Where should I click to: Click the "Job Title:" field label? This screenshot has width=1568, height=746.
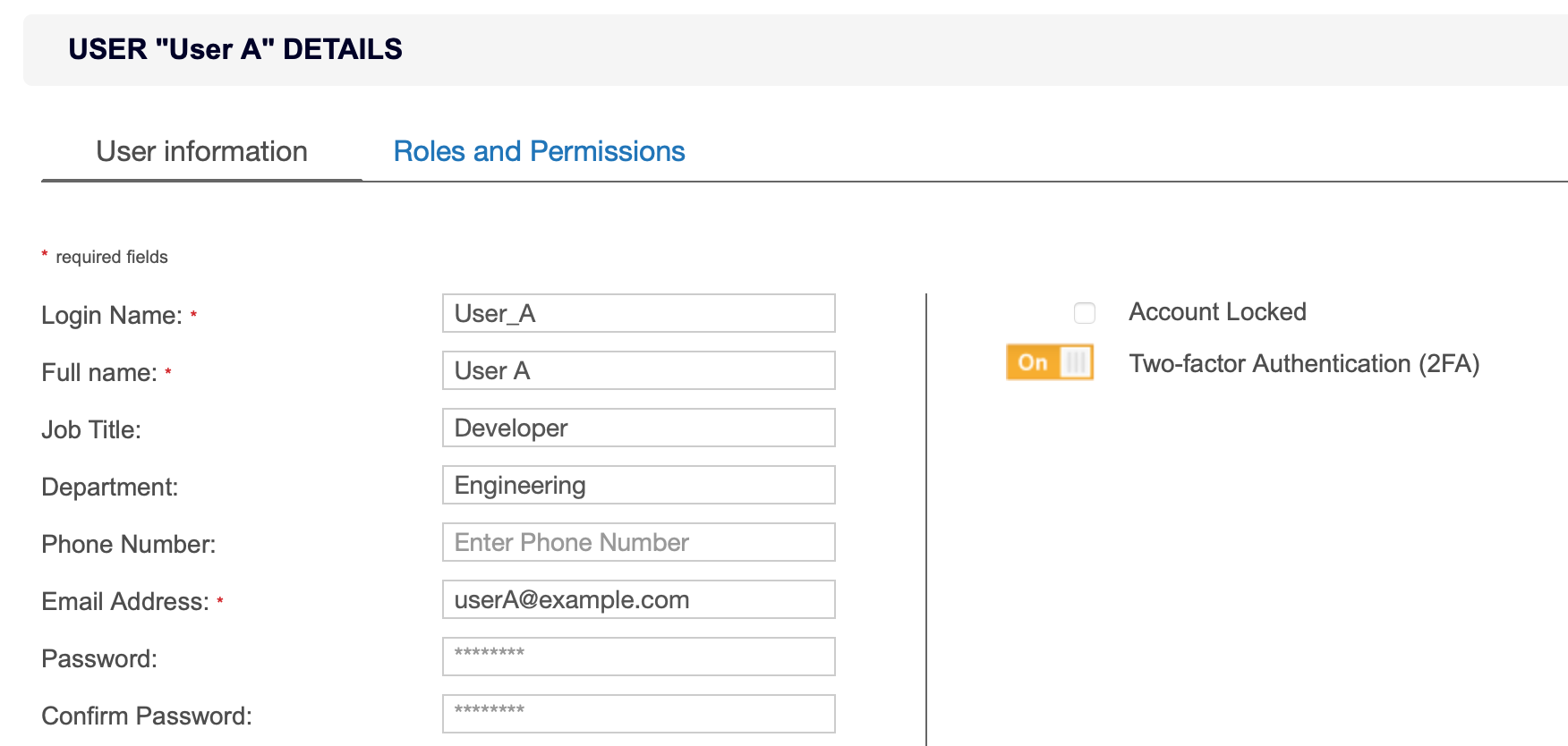[91, 430]
